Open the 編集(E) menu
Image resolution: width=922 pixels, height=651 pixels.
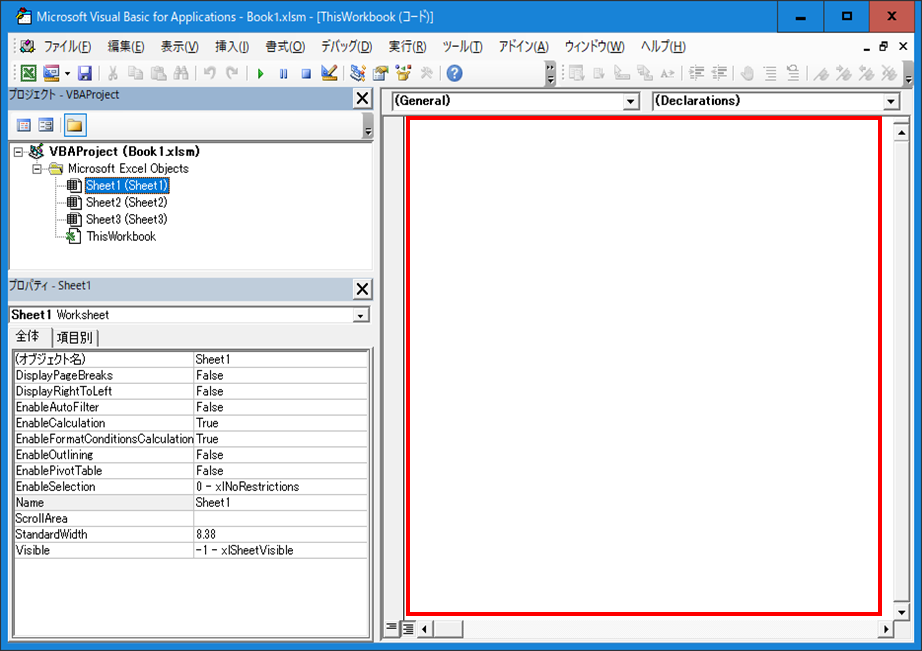pyautogui.click(x=126, y=46)
